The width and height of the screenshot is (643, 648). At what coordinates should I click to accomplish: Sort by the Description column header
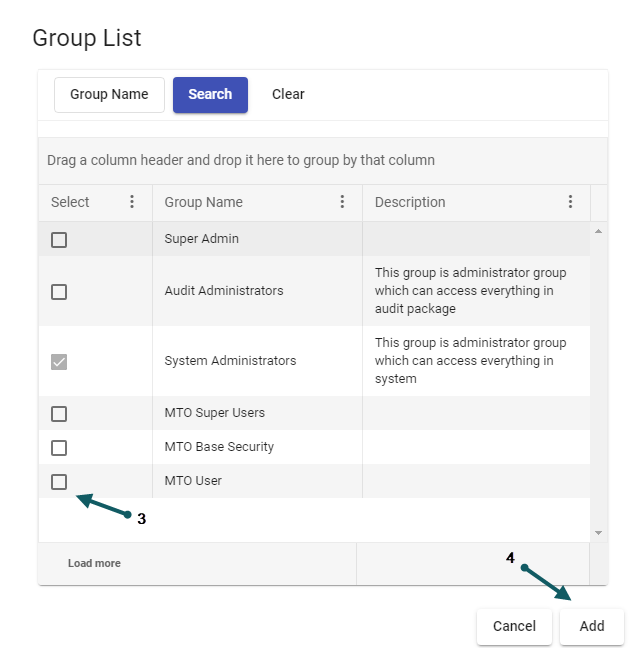(x=410, y=202)
